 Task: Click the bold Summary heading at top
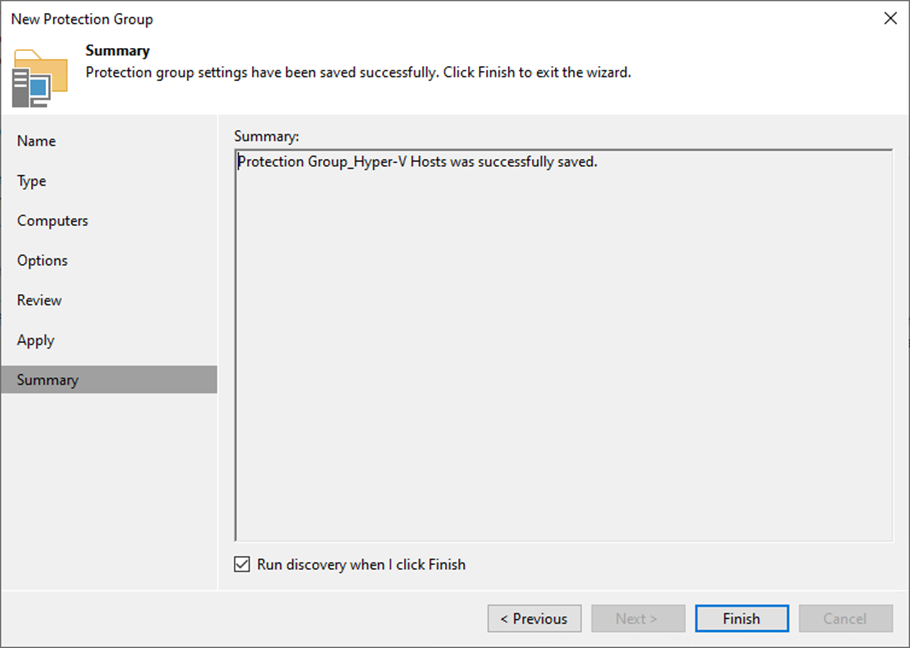tap(118, 51)
